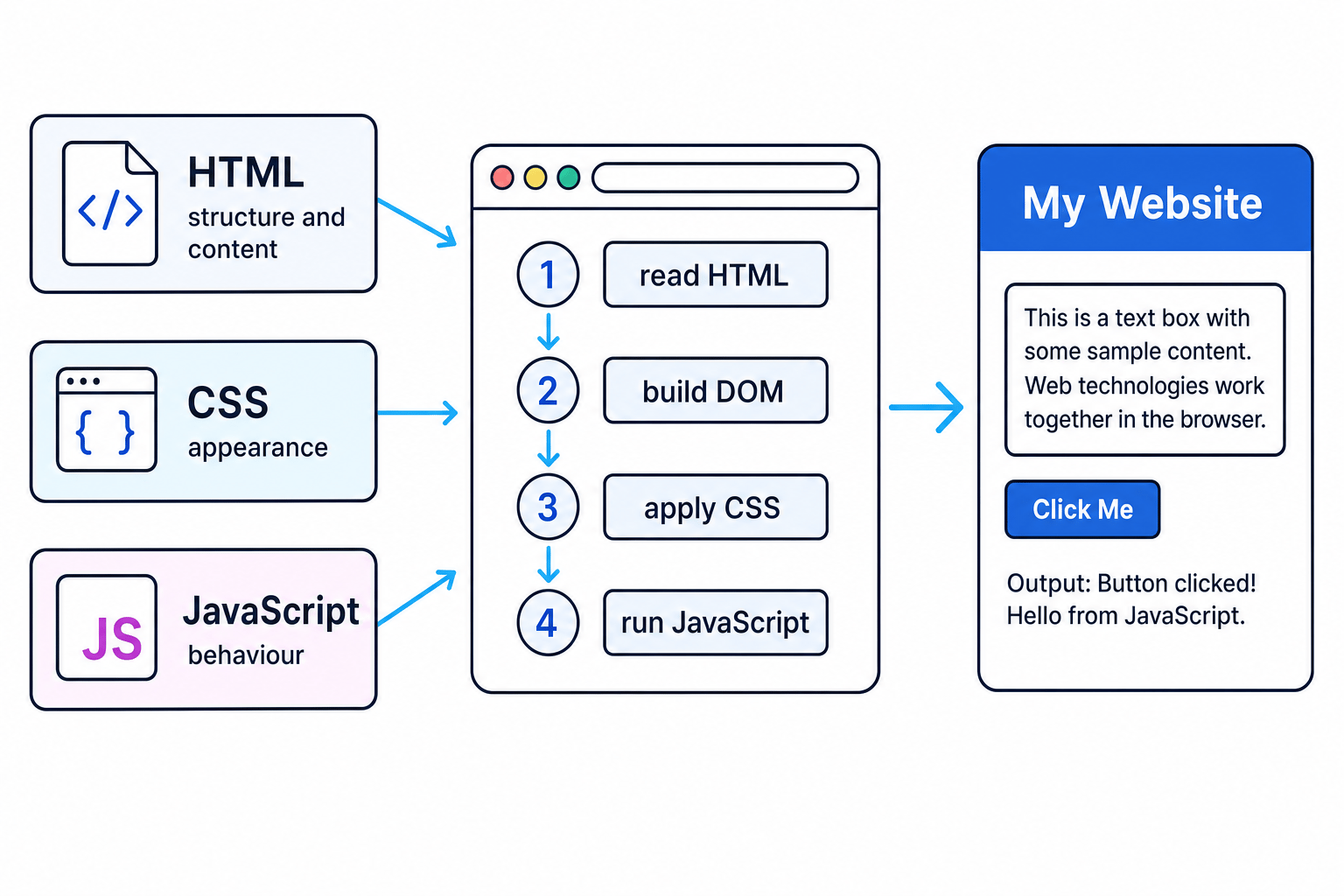Image resolution: width=1344 pixels, height=896 pixels.
Task: Click the yellow browser window dot
Action: 535,178
